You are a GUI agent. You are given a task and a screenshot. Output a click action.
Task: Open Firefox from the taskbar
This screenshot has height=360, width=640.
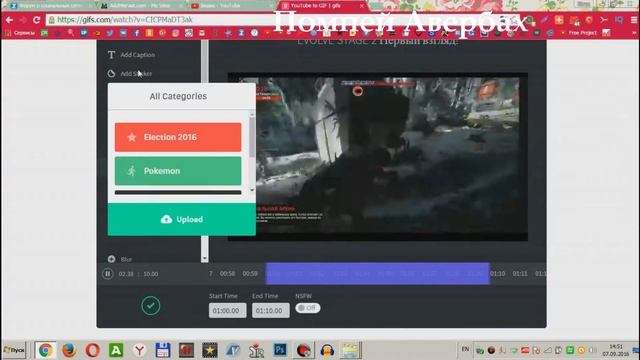69,350
